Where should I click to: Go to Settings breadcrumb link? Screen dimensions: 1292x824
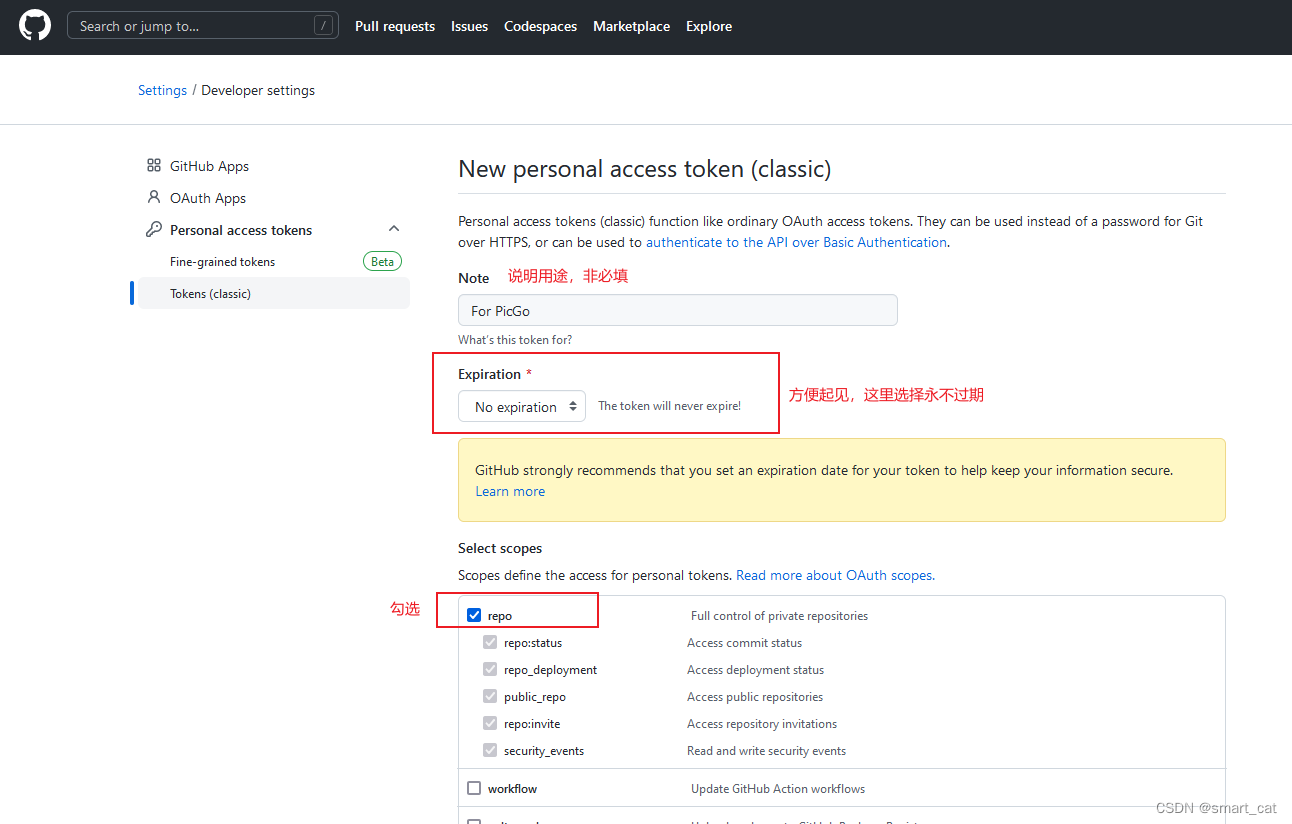(162, 90)
